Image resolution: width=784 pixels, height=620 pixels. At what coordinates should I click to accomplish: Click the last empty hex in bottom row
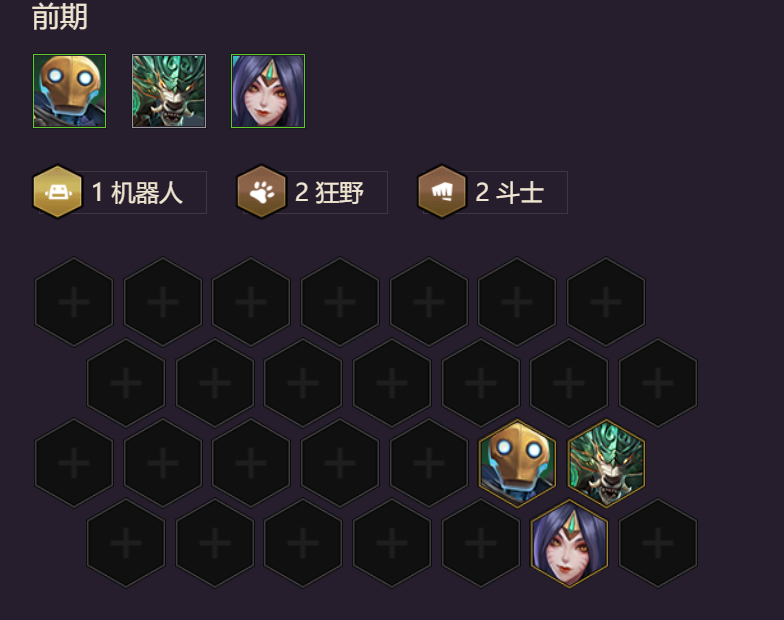tap(658, 543)
